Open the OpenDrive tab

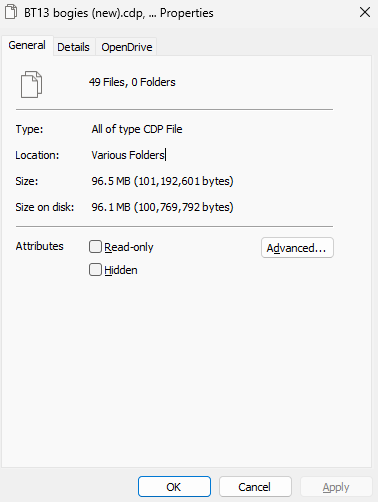[x=127, y=47]
